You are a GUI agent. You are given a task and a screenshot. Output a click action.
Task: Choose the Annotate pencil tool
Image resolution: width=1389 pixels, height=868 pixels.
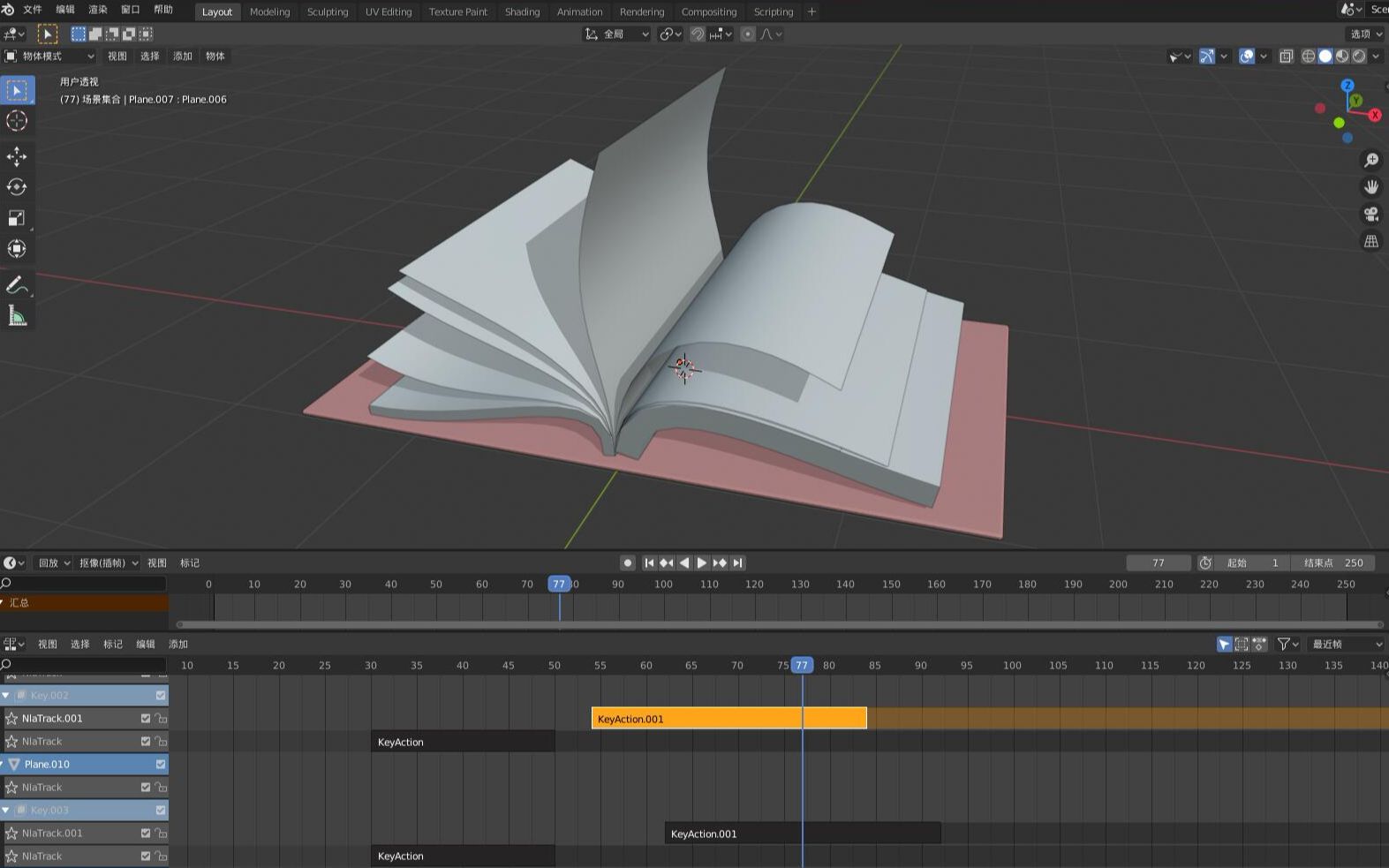tap(17, 284)
